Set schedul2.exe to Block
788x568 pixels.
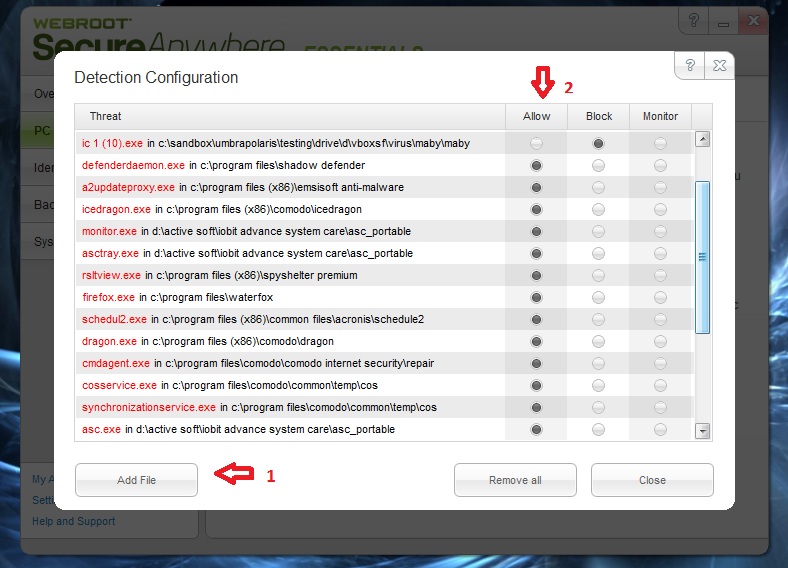coord(598,320)
